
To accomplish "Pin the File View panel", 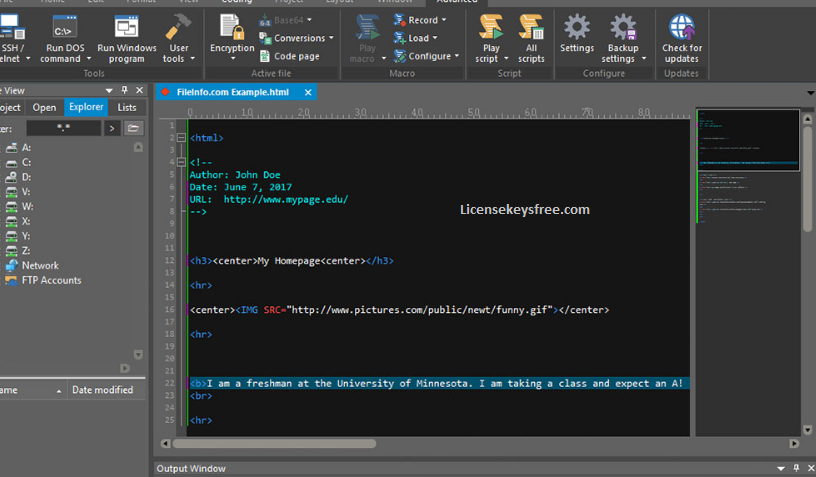I will point(124,90).
